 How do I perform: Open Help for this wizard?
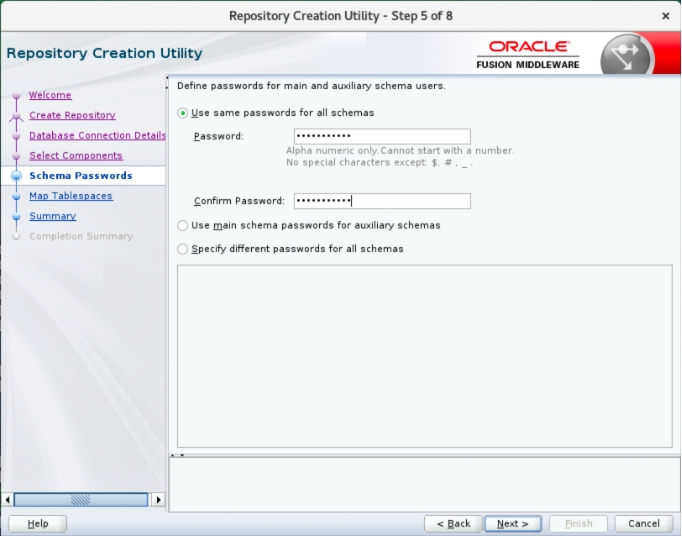click(x=37, y=523)
